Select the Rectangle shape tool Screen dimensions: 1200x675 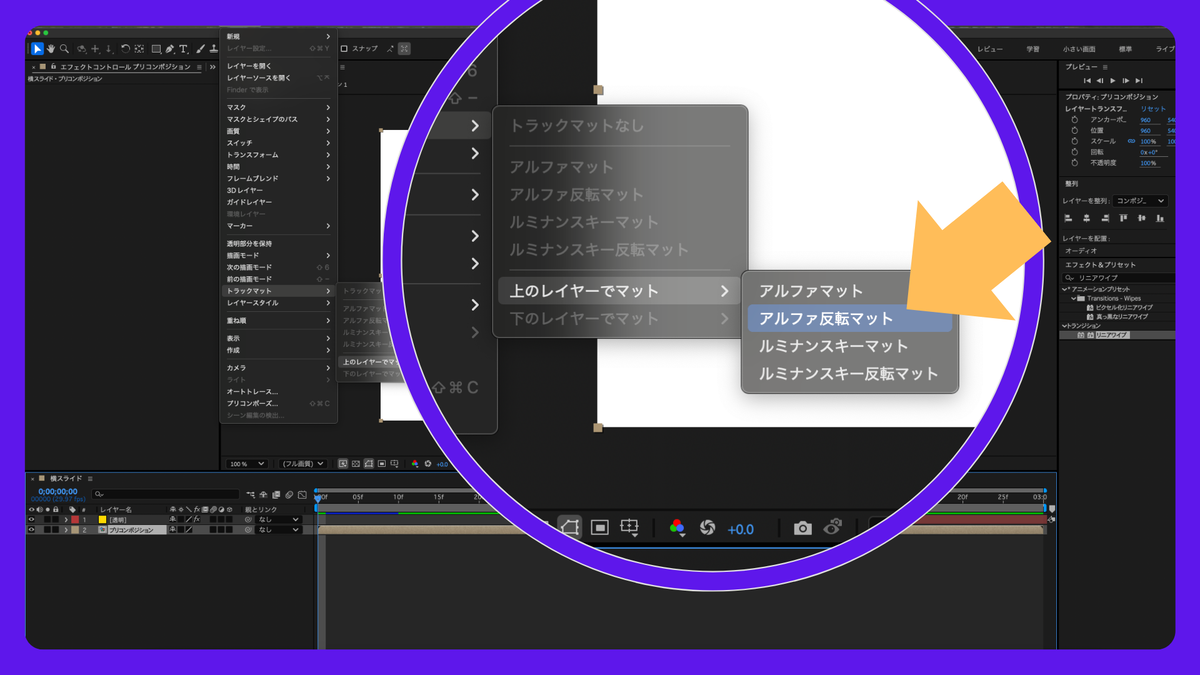156,49
